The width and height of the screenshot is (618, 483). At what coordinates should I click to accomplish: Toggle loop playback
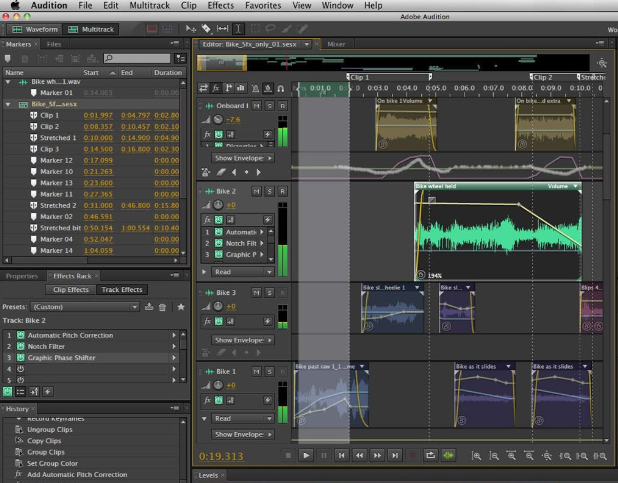(430, 455)
